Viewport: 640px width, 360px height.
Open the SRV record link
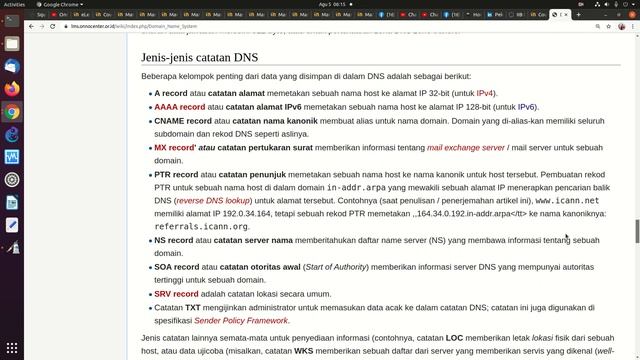click(x=176, y=294)
